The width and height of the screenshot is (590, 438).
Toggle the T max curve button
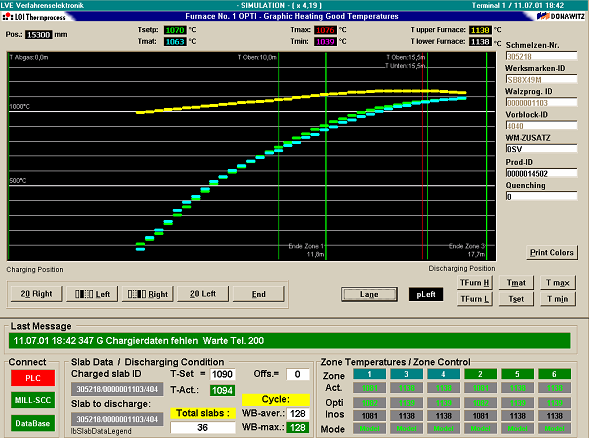point(558,283)
